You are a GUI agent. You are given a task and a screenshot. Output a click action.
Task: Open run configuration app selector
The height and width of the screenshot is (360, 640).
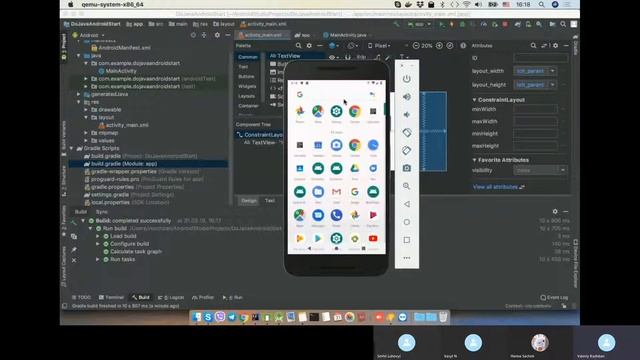(x=419, y=24)
